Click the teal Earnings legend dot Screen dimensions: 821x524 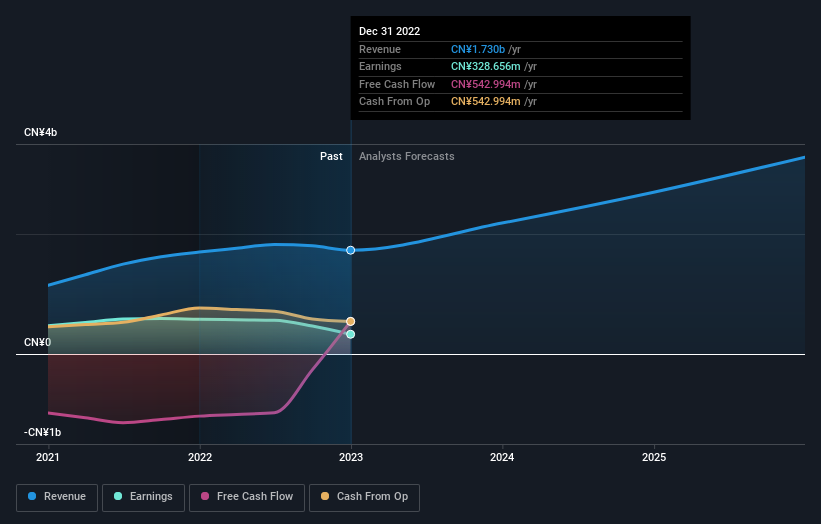(118, 496)
